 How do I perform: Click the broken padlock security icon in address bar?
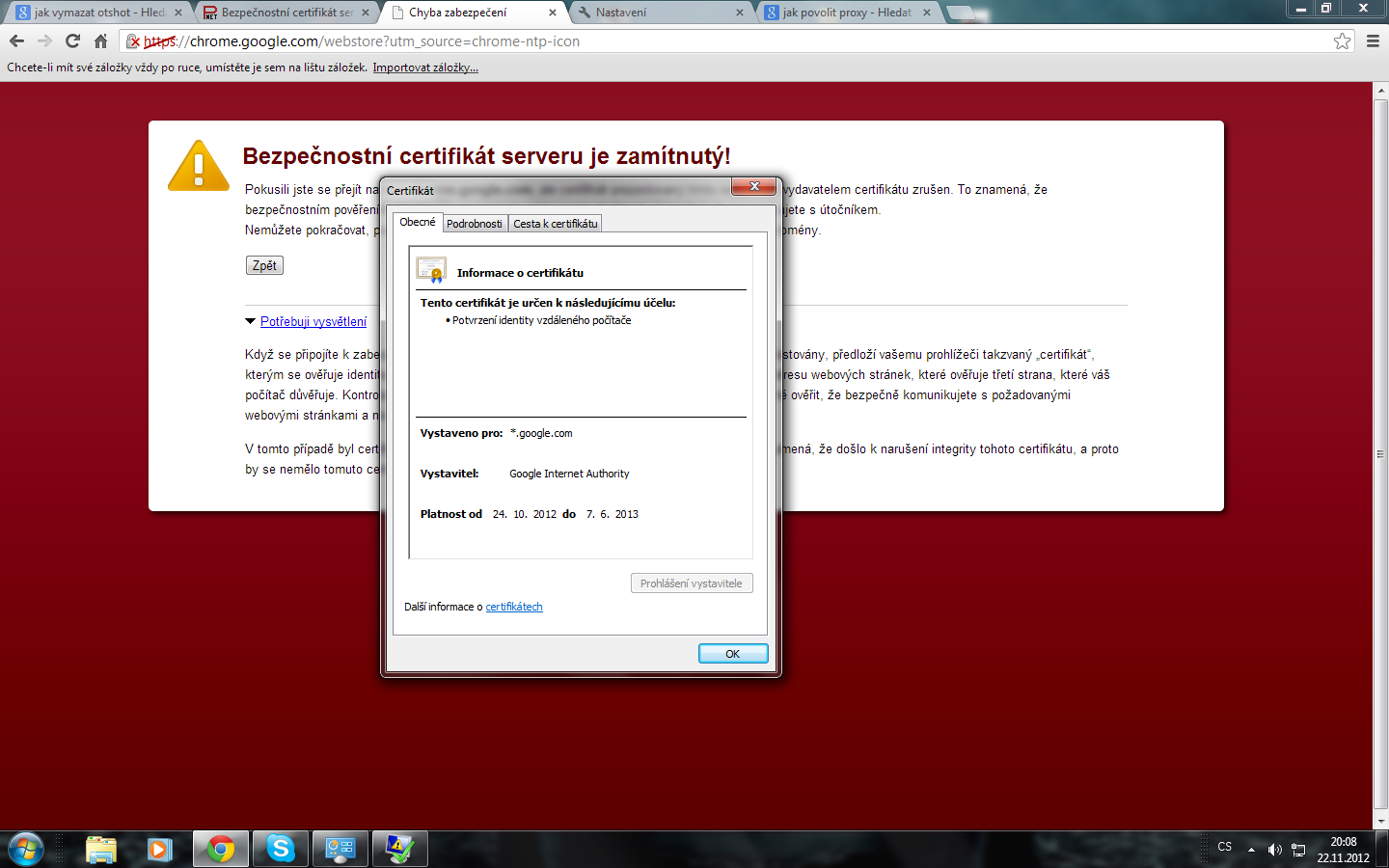(x=134, y=41)
